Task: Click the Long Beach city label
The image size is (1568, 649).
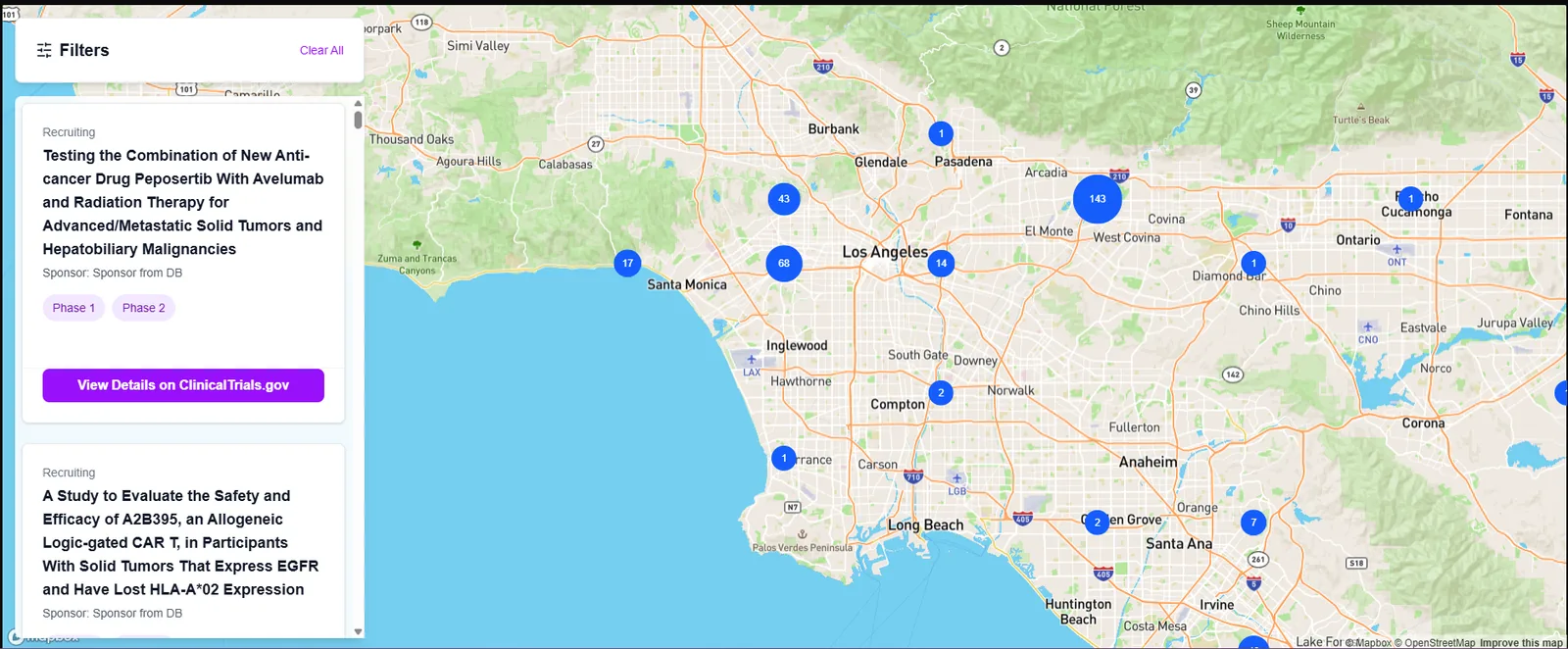Action: pos(925,525)
